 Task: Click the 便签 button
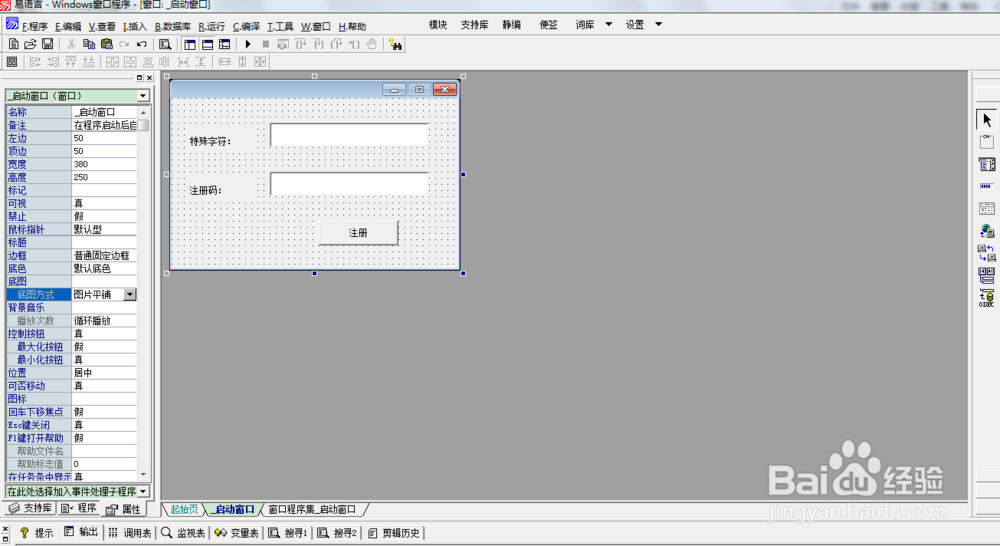click(548, 25)
